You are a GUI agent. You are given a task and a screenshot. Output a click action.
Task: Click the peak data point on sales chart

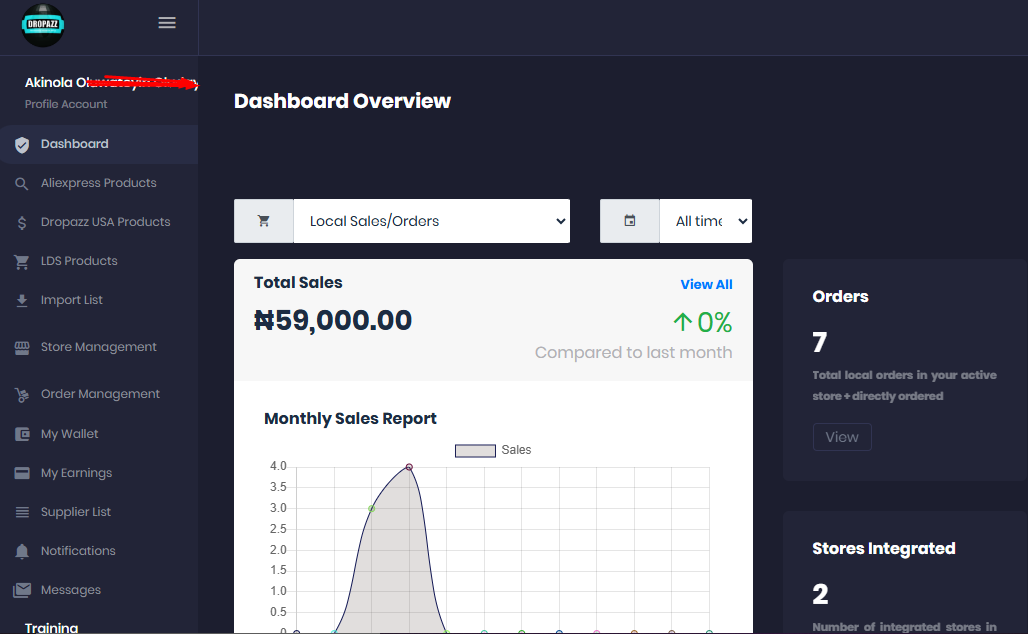(x=409, y=467)
